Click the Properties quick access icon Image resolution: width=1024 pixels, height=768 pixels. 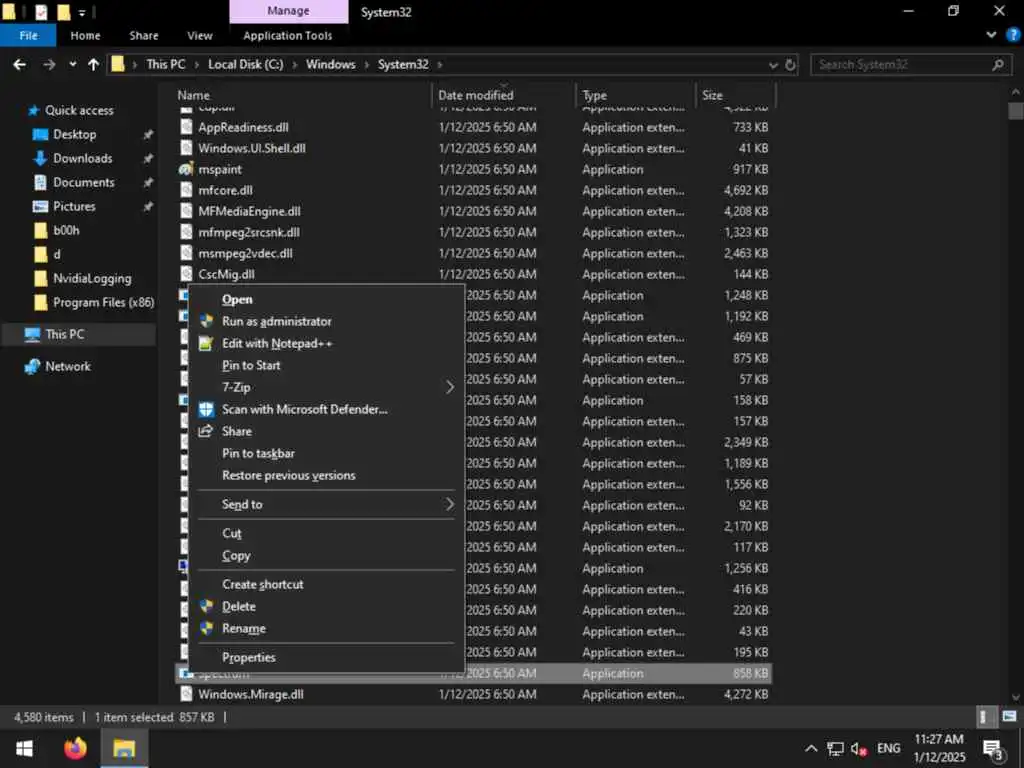point(41,12)
